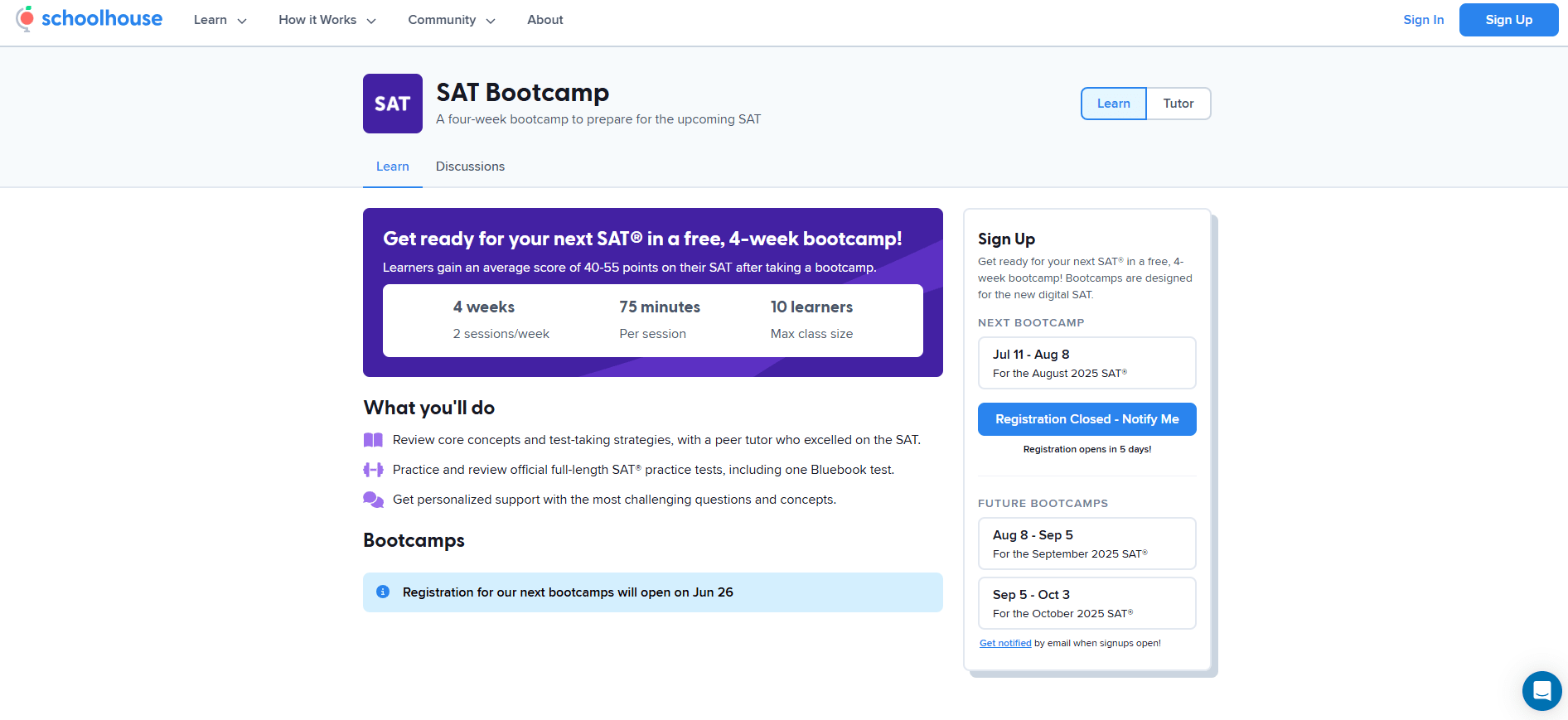This screenshot has width=1568, height=720.
Task: Click the Get notified link
Action: [x=1005, y=643]
